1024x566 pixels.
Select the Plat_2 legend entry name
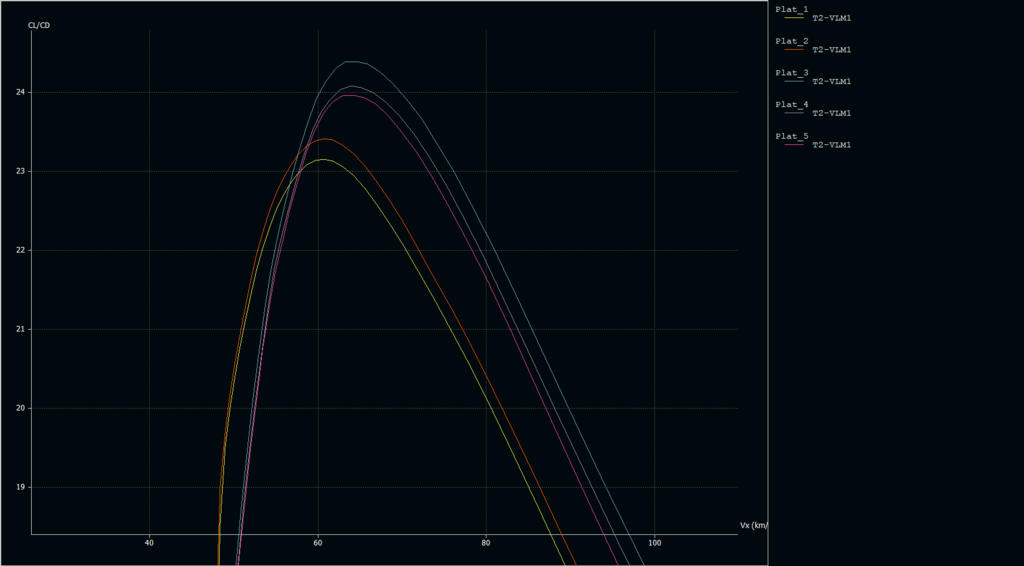(792, 41)
